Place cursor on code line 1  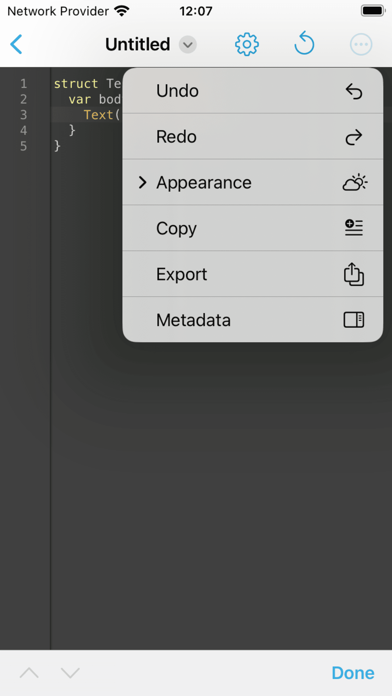click(88, 83)
